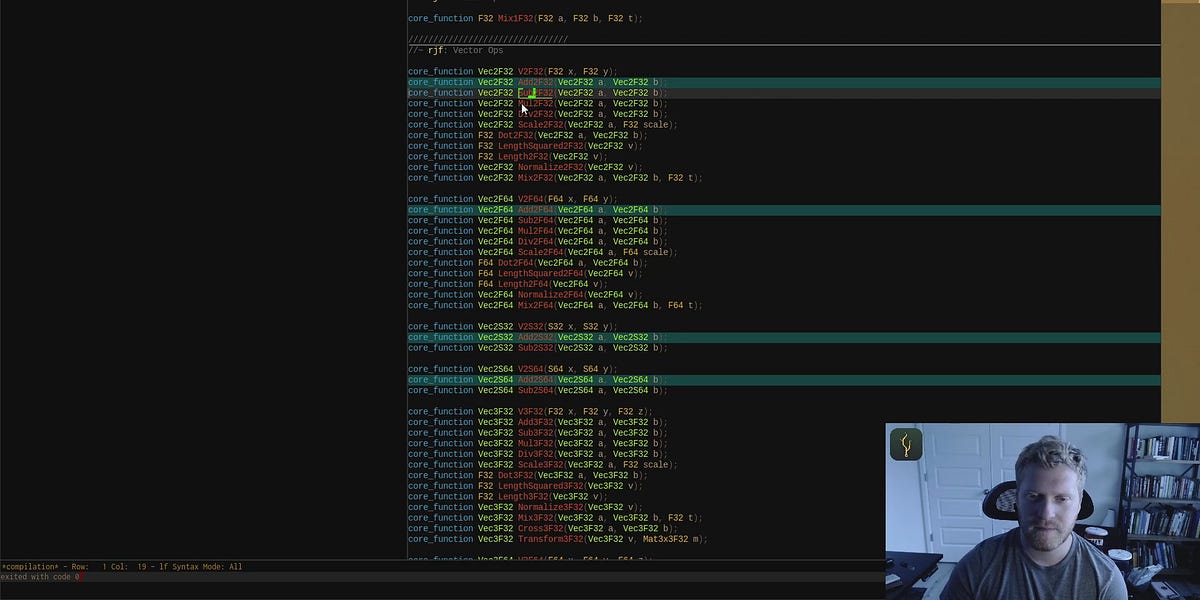
Task: Click the *compilation* buffer label in the status bar
Action: point(27,566)
